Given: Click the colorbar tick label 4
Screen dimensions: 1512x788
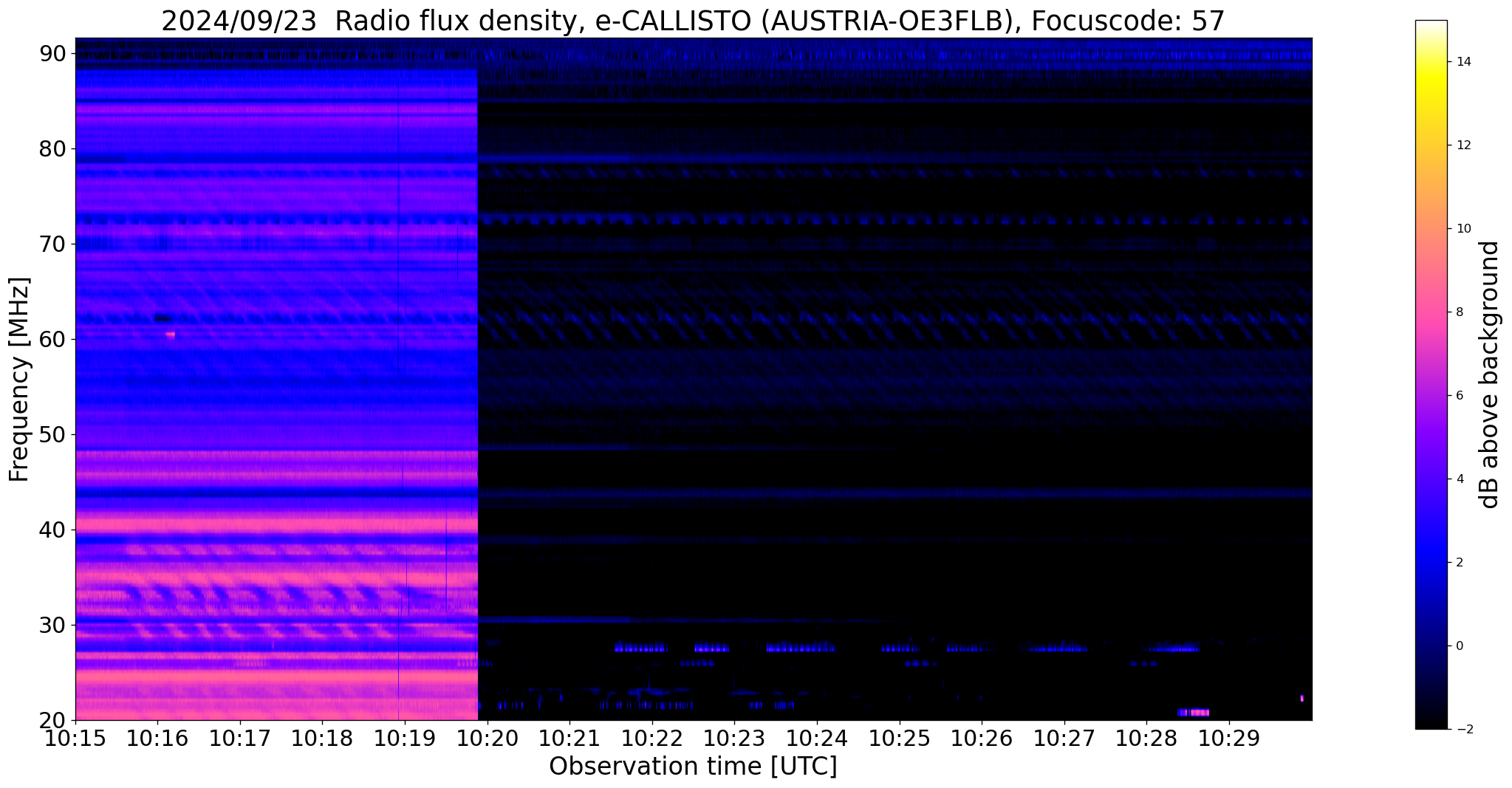Looking at the screenshot, I should (x=1459, y=479).
